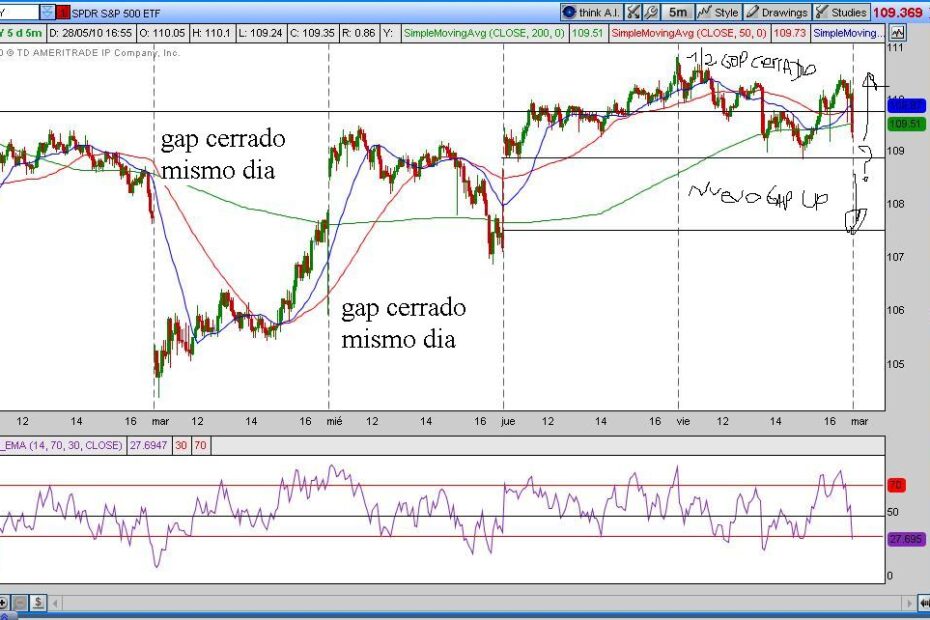Expand the symbol selector dropdown arrow

[x=47, y=12]
